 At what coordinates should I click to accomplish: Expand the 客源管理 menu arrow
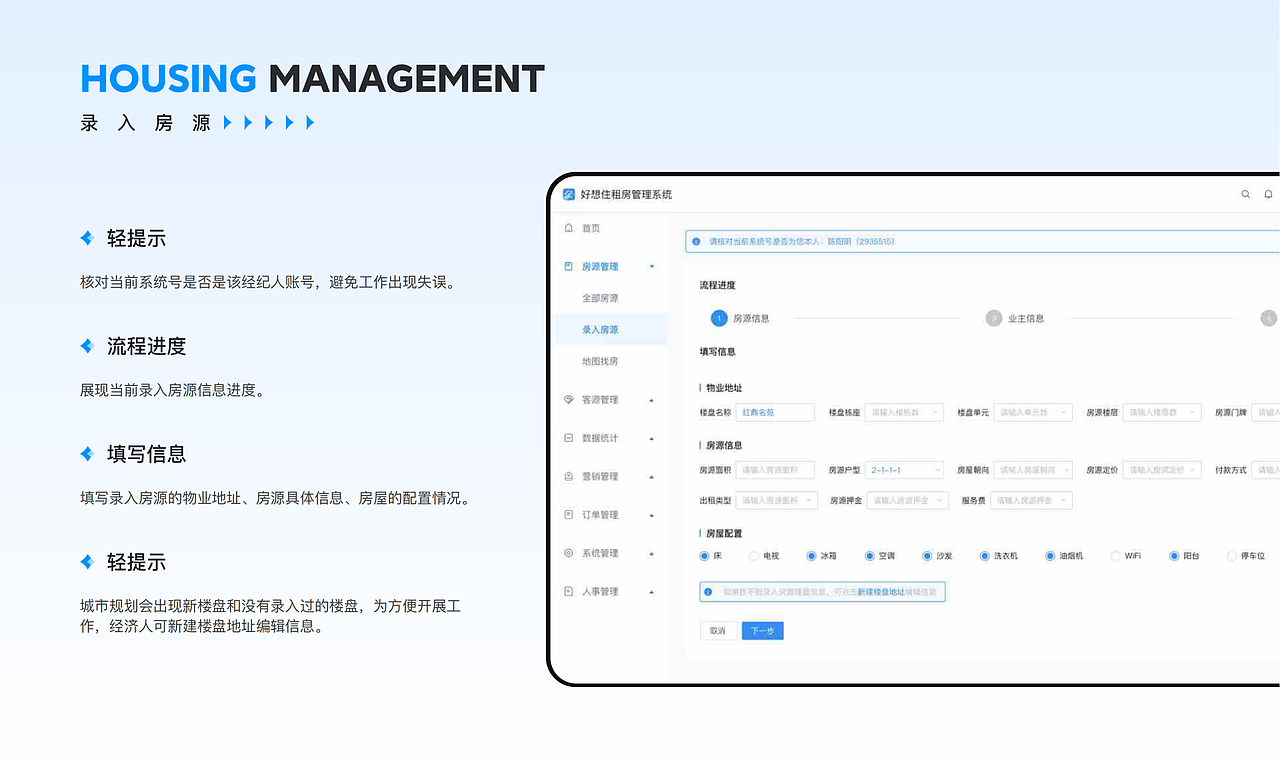click(652, 400)
